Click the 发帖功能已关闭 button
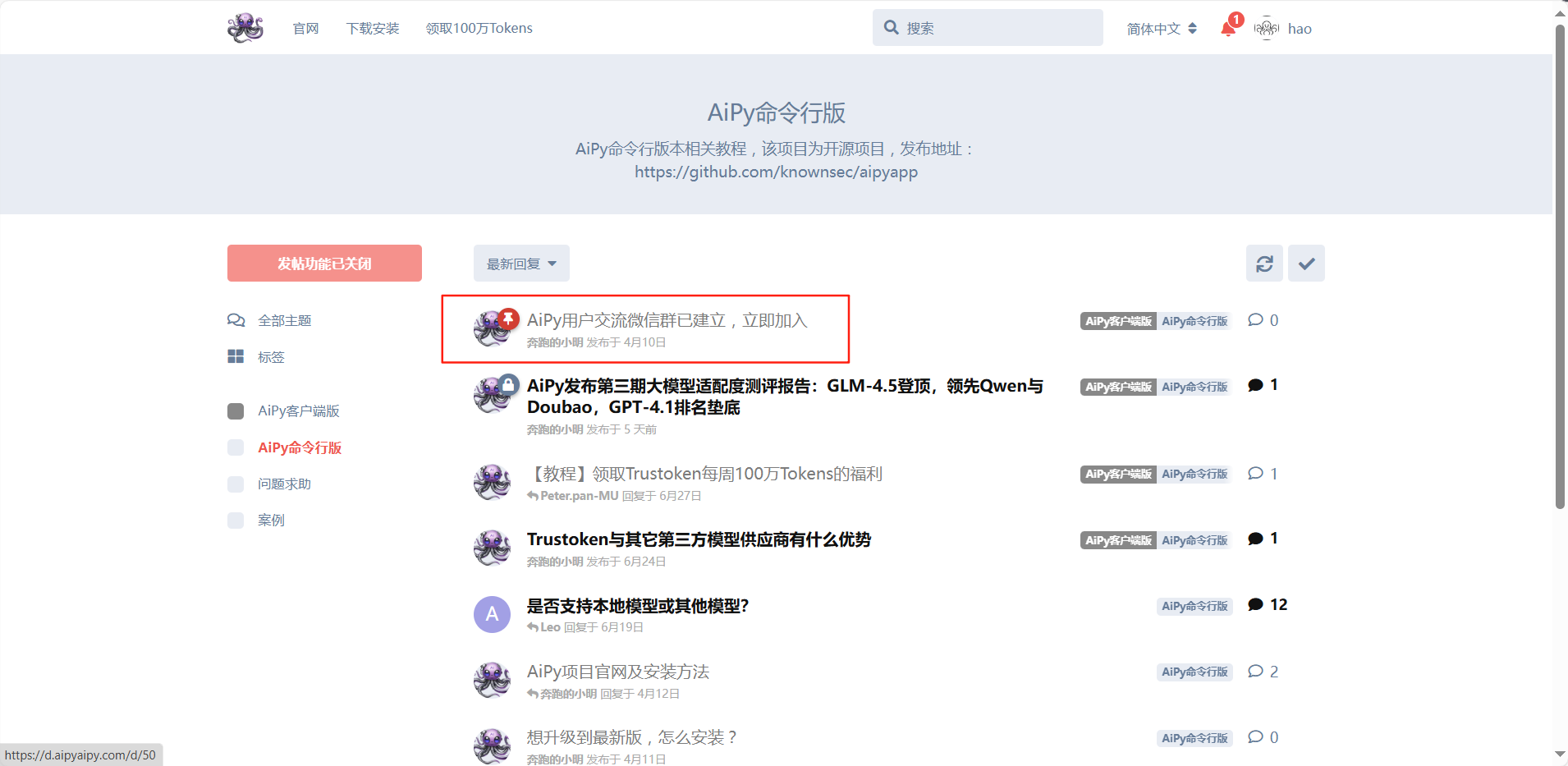The width and height of the screenshot is (1568, 766). [324, 264]
